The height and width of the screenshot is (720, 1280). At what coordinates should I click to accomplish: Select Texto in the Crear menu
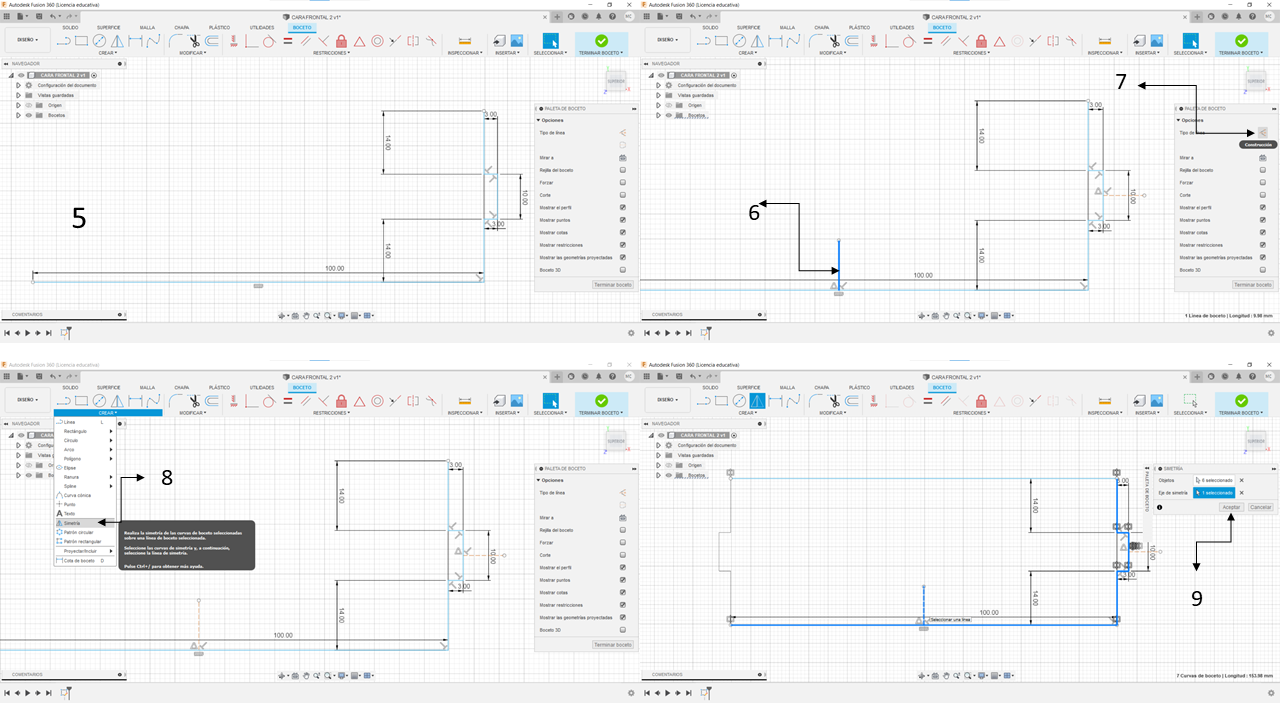[85, 513]
